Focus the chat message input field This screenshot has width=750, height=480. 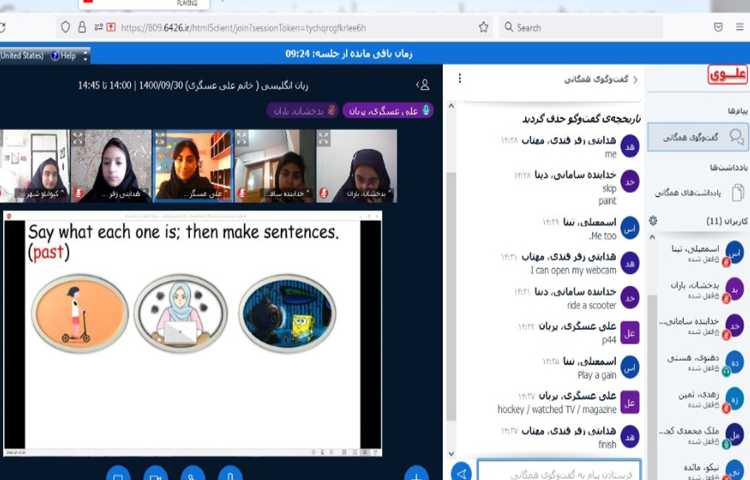pyautogui.click(x=559, y=472)
